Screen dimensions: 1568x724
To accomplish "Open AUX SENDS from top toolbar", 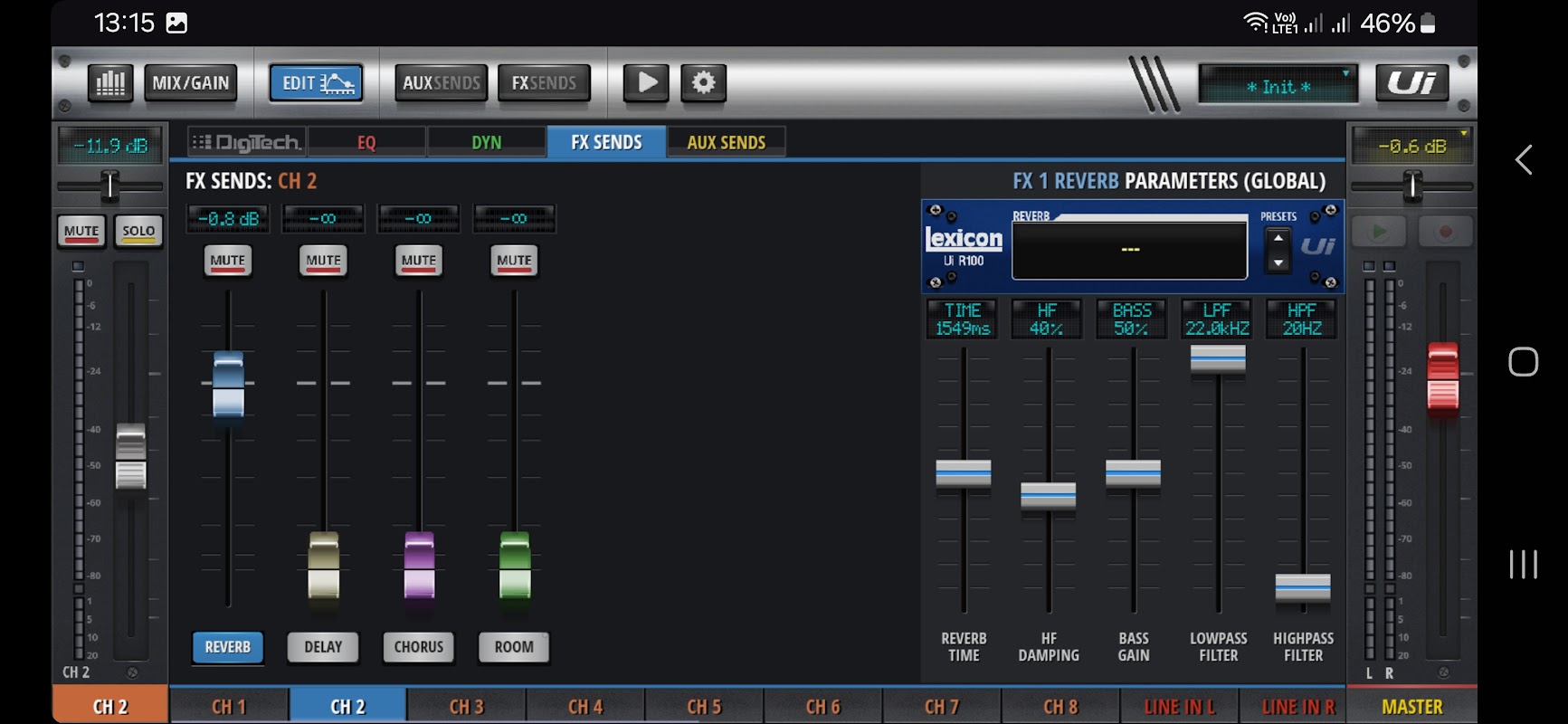I will 441,83.
